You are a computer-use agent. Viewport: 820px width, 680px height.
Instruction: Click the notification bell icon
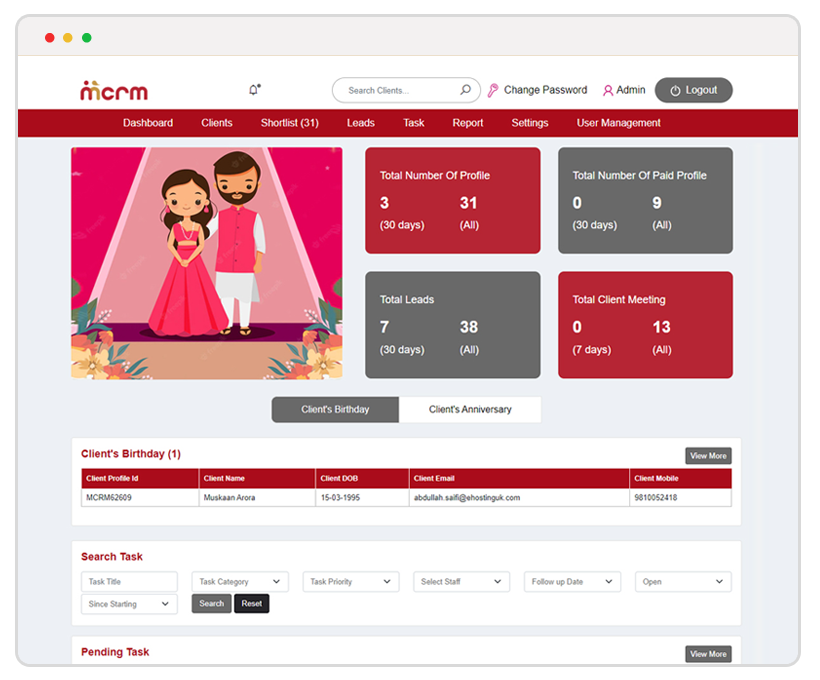pyautogui.click(x=254, y=90)
